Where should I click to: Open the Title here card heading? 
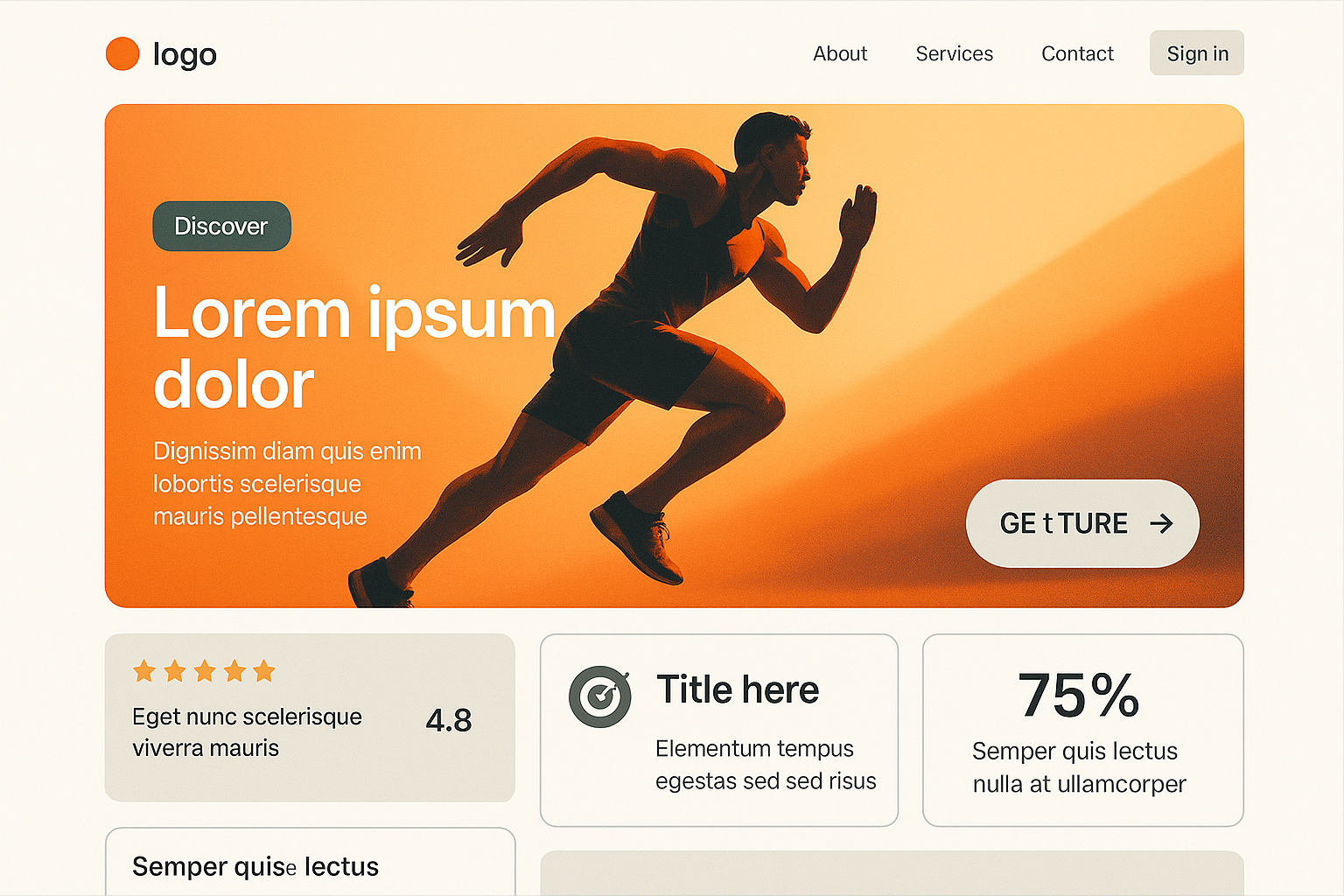coord(738,689)
